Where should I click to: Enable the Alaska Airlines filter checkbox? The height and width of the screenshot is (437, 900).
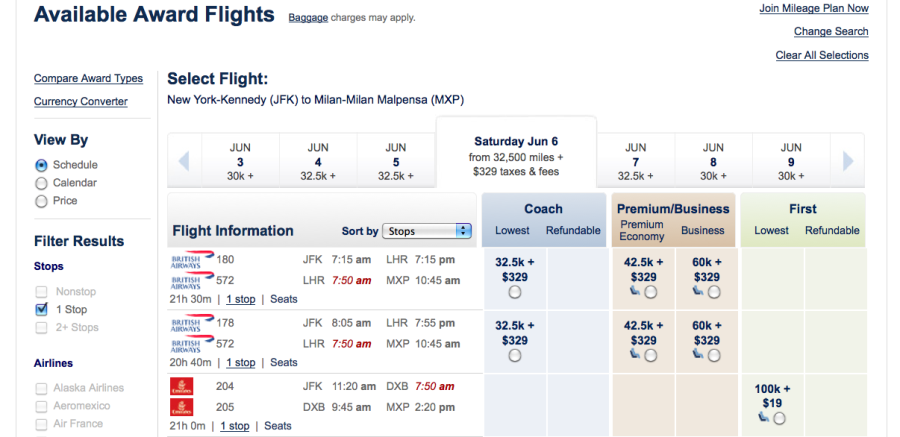[x=41, y=388]
